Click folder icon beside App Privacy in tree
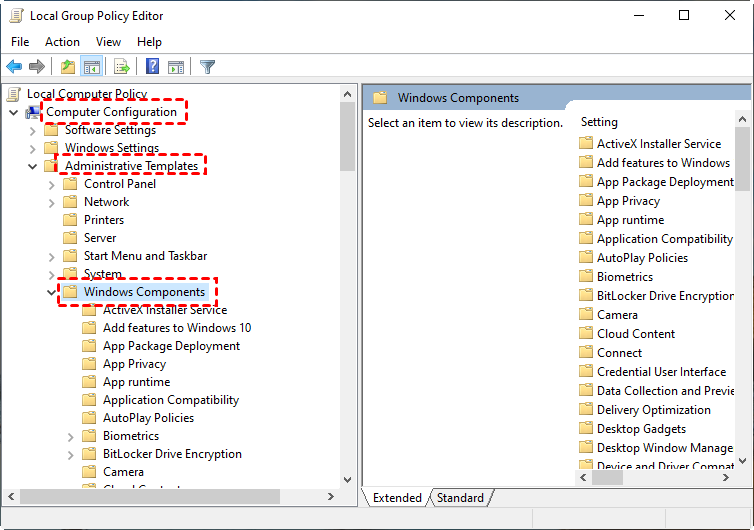This screenshot has width=754, height=530. (89, 364)
